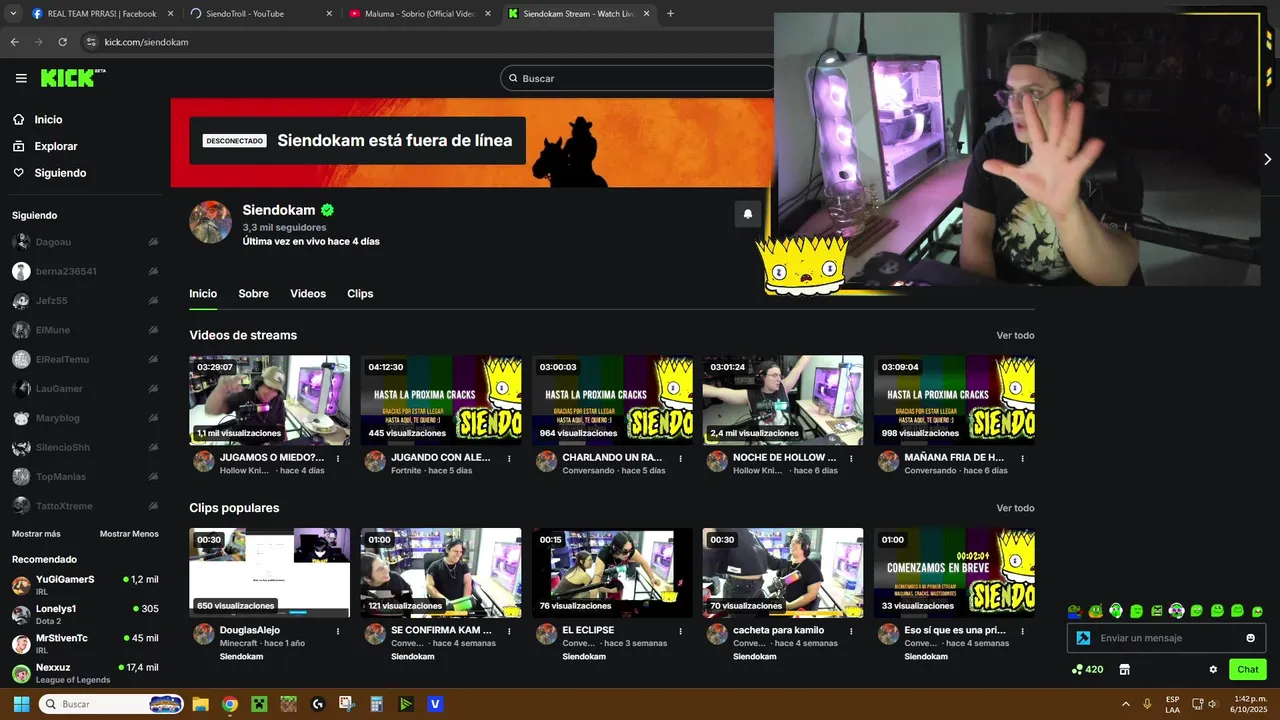Open the system volume control
This screenshot has height=720, width=1280.
(1212, 704)
